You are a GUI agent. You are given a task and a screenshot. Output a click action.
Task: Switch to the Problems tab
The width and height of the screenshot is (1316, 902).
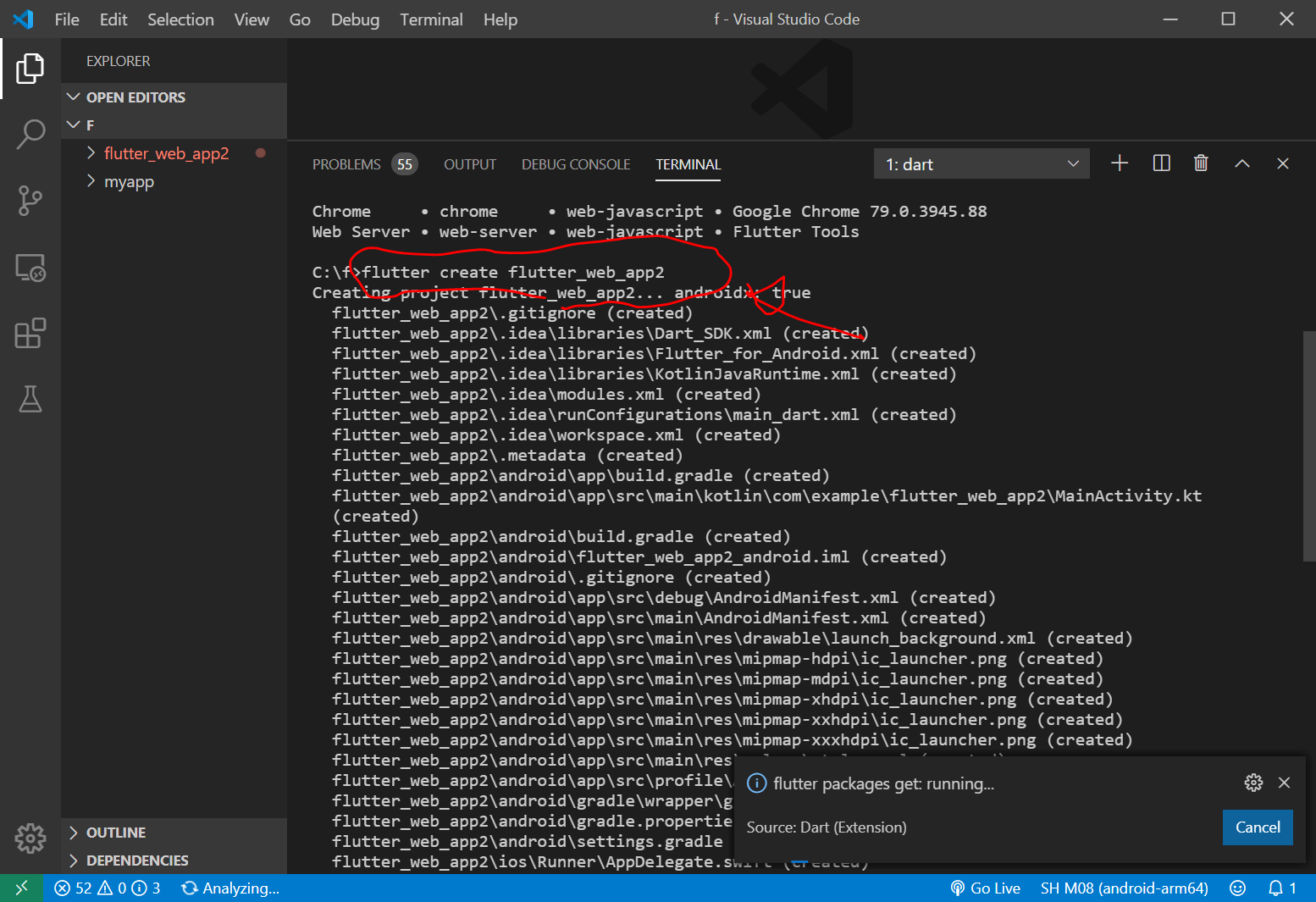(x=346, y=164)
